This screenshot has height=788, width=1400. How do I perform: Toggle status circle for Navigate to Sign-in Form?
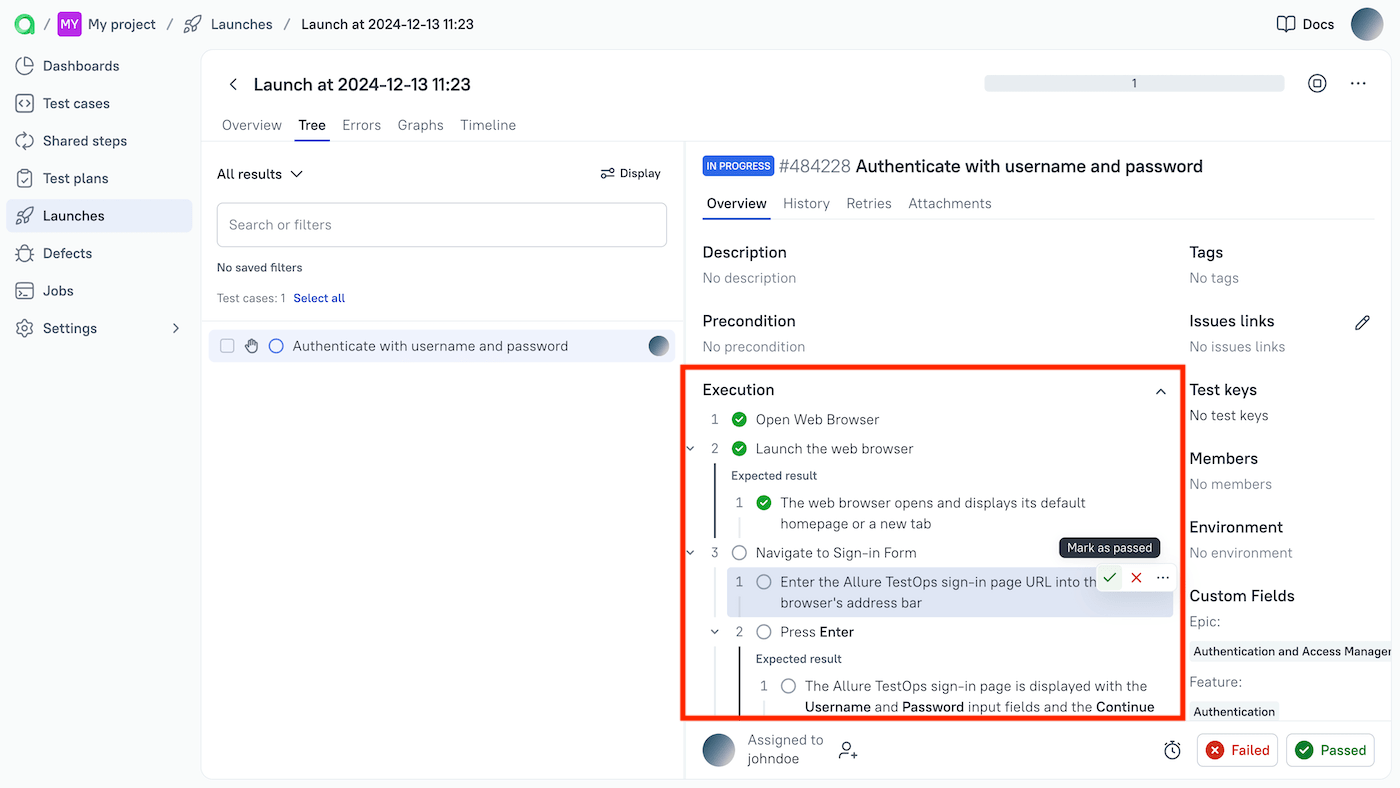pos(739,553)
